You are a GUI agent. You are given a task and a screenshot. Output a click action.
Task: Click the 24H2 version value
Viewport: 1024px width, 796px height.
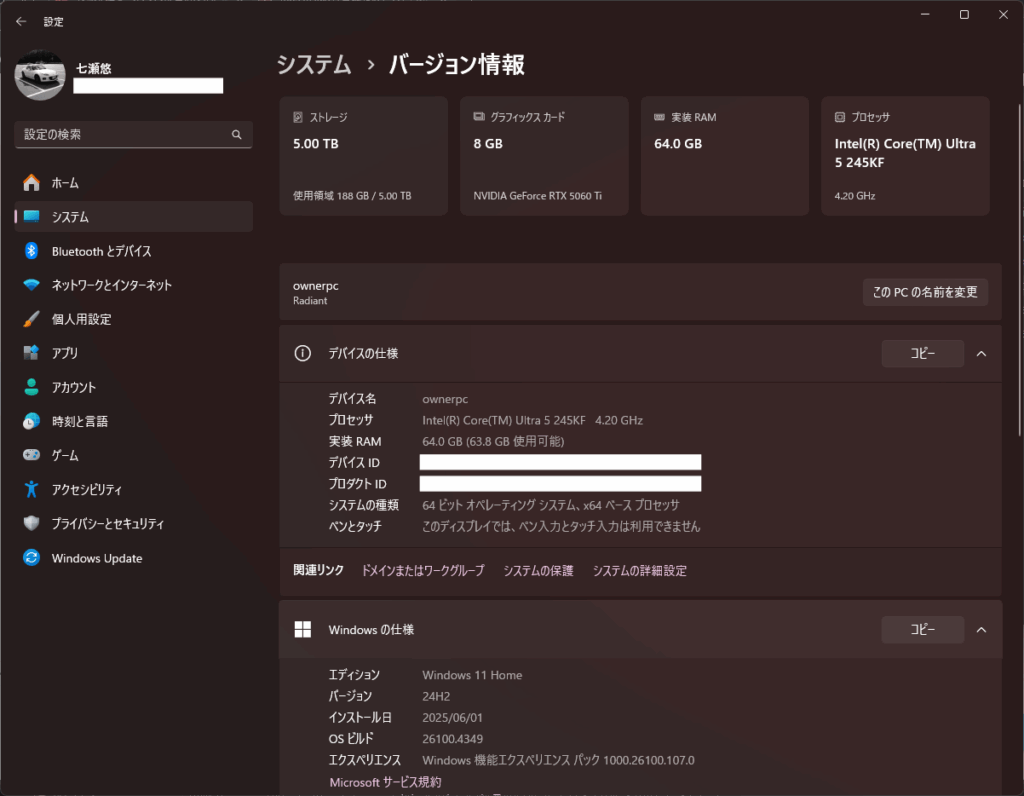click(436, 696)
